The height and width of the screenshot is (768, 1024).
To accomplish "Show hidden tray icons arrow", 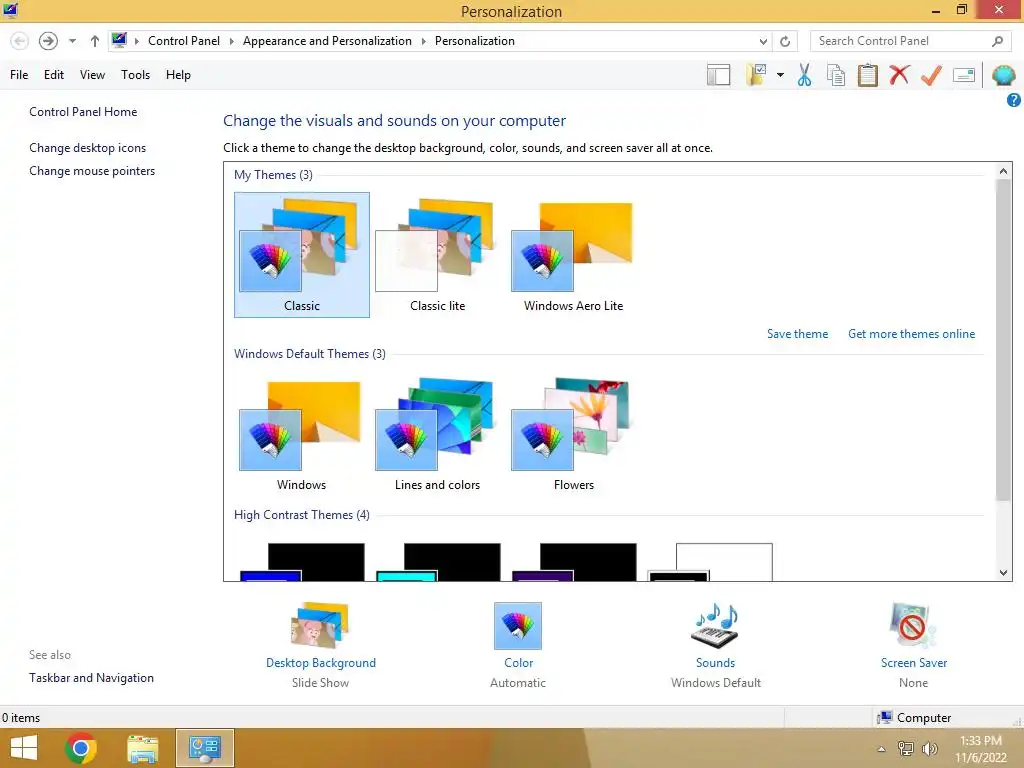I will coord(881,749).
